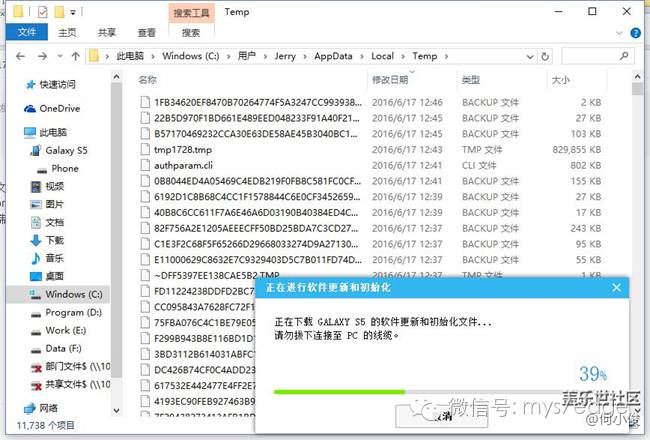
Task: Open the 查看 ribbon tab
Action: coord(147,32)
